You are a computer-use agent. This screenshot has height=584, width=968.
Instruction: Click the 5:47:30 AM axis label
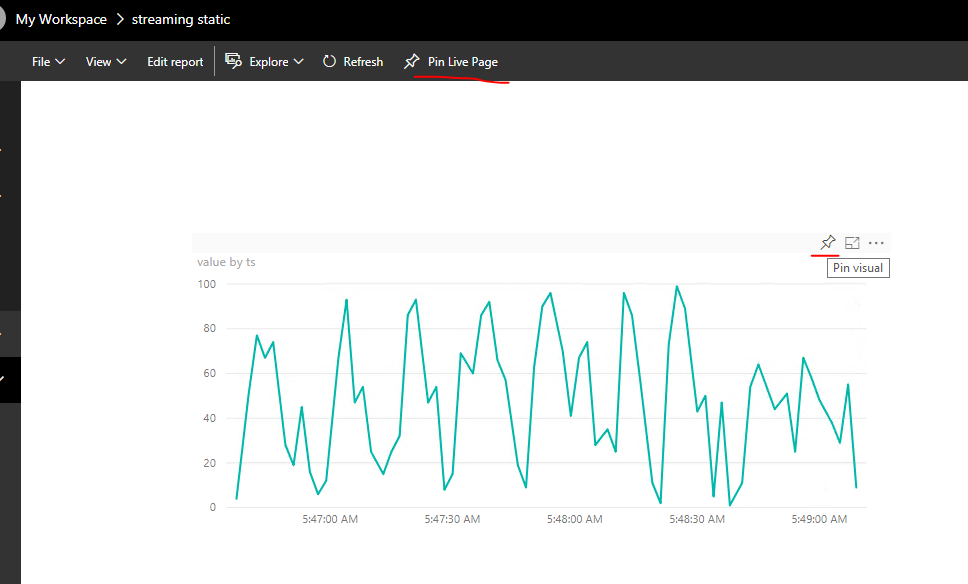452,519
